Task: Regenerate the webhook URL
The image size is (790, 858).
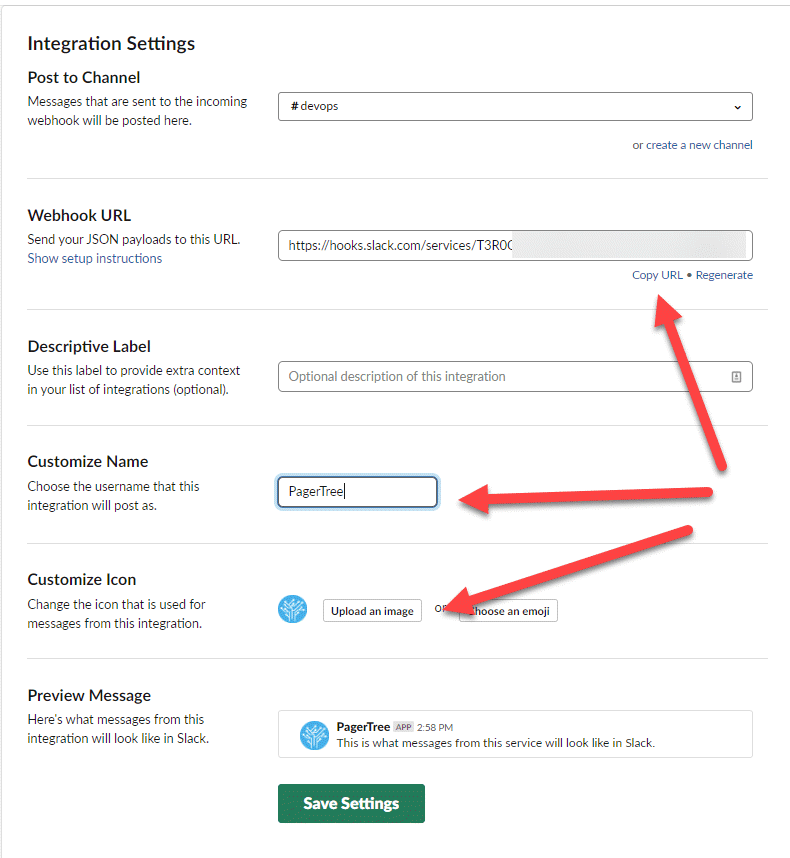Action: (x=724, y=275)
